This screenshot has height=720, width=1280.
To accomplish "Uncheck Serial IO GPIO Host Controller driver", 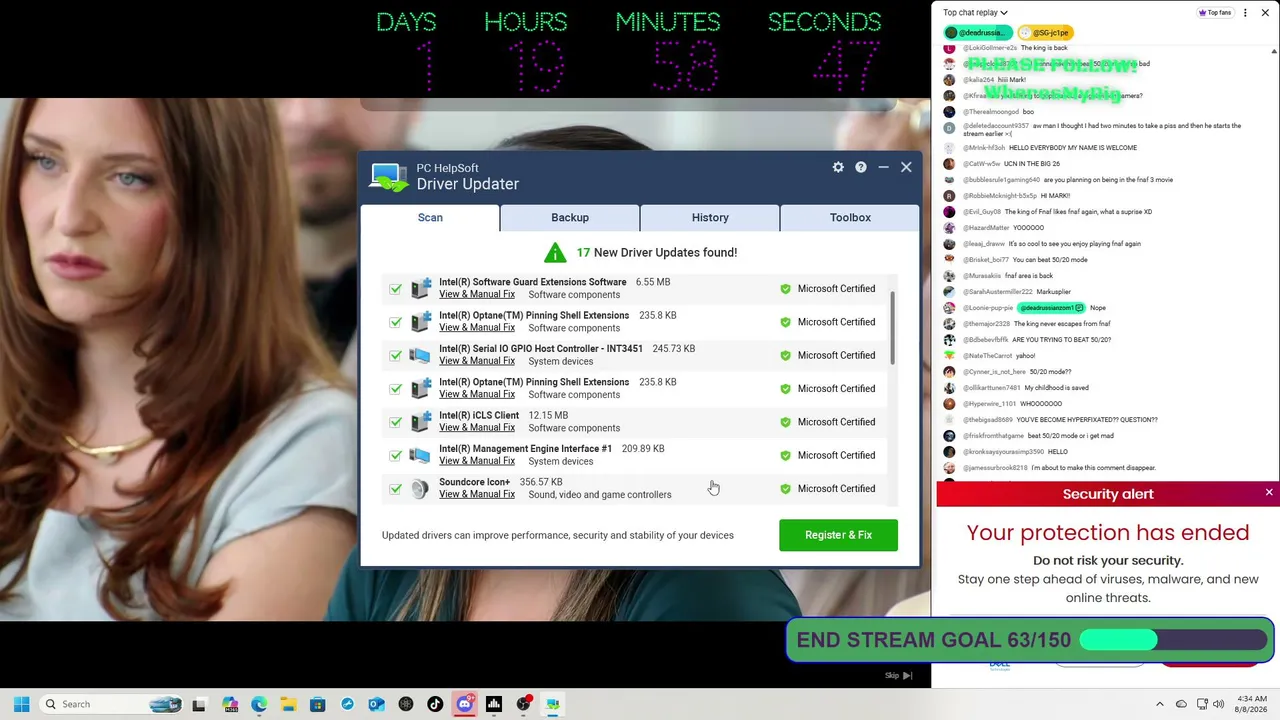I will [x=396, y=355].
